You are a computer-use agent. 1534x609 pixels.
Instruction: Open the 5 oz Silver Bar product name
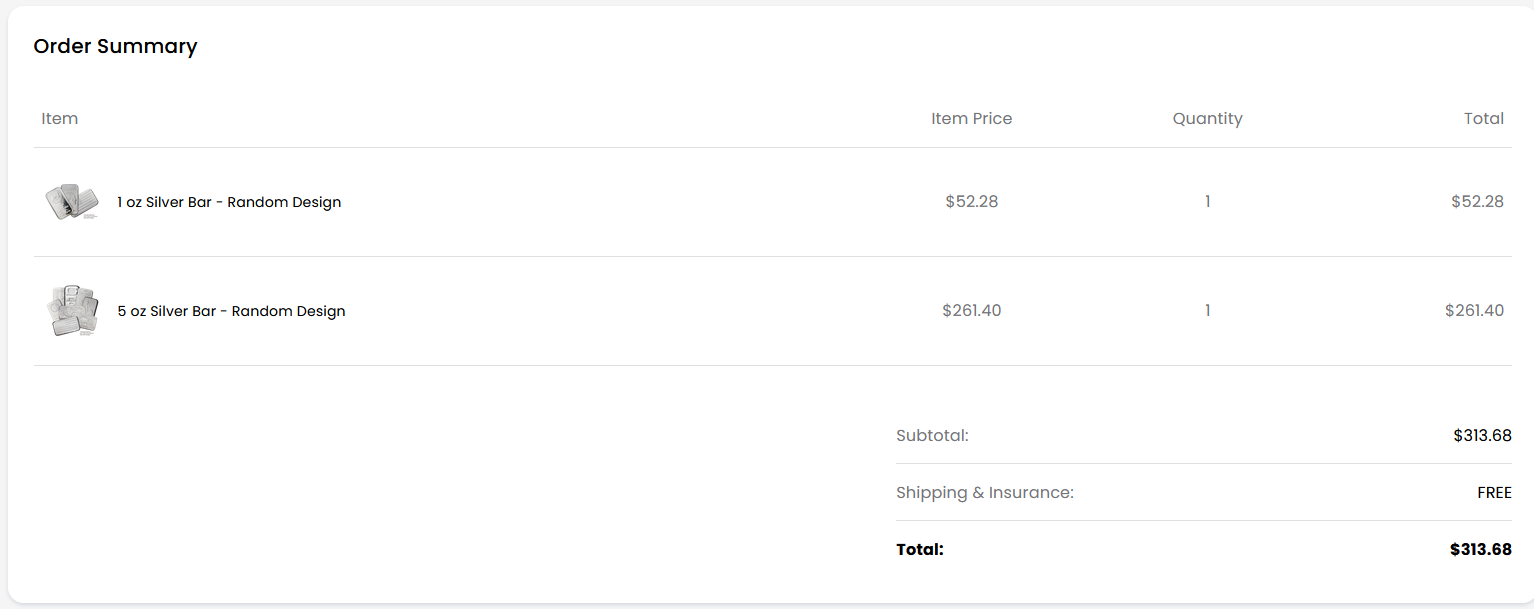click(x=231, y=311)
